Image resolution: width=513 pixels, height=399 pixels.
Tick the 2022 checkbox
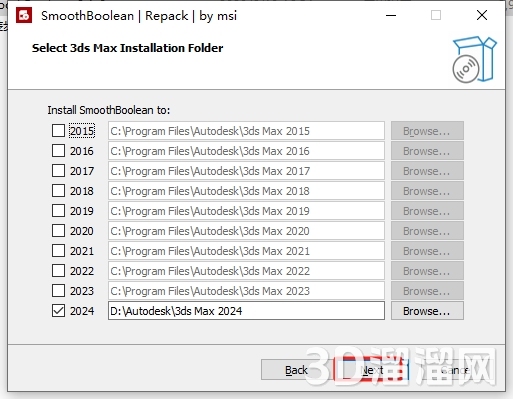[x=58, y=271]
